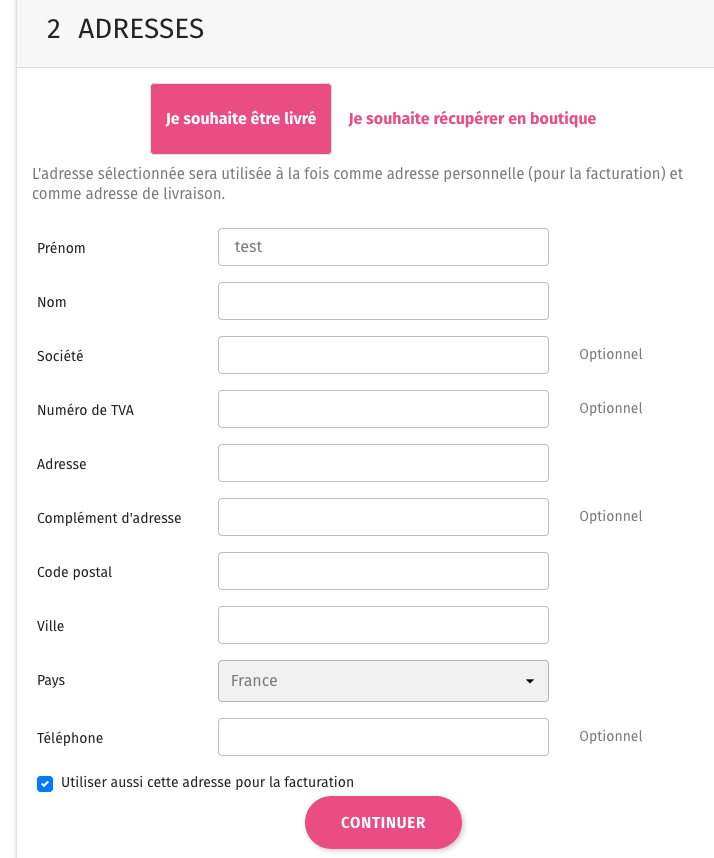714x858 pixels.
Task: Click the Adresse input box
Action: pos(383,463)
